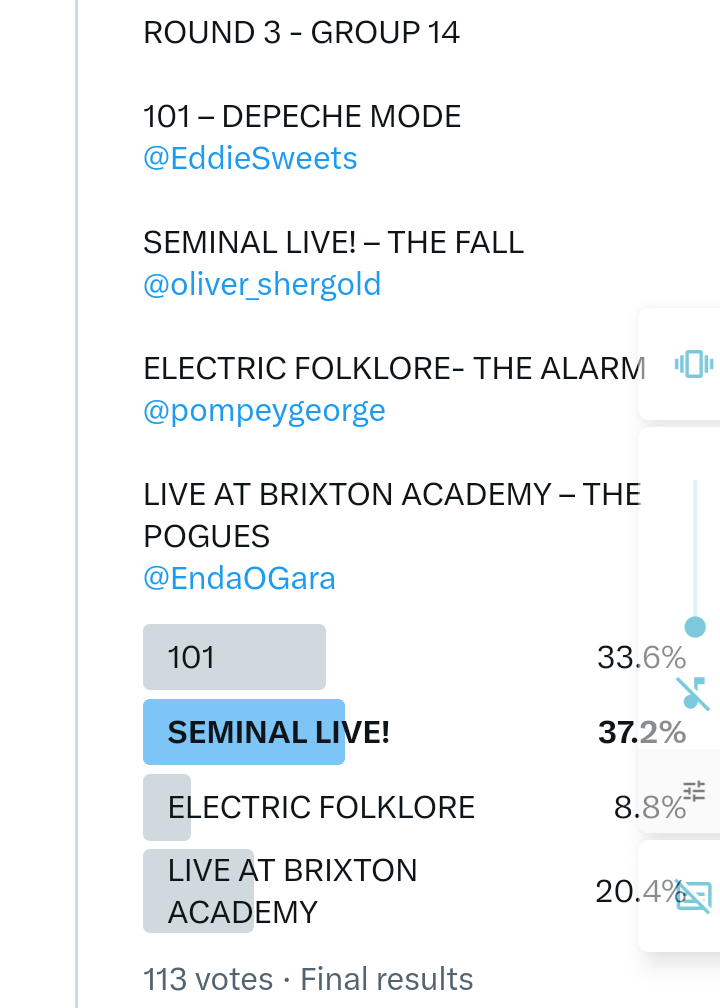Tap the muted media note icon
This screenshot has height=1008, width=720.
(x=692, y=692)
